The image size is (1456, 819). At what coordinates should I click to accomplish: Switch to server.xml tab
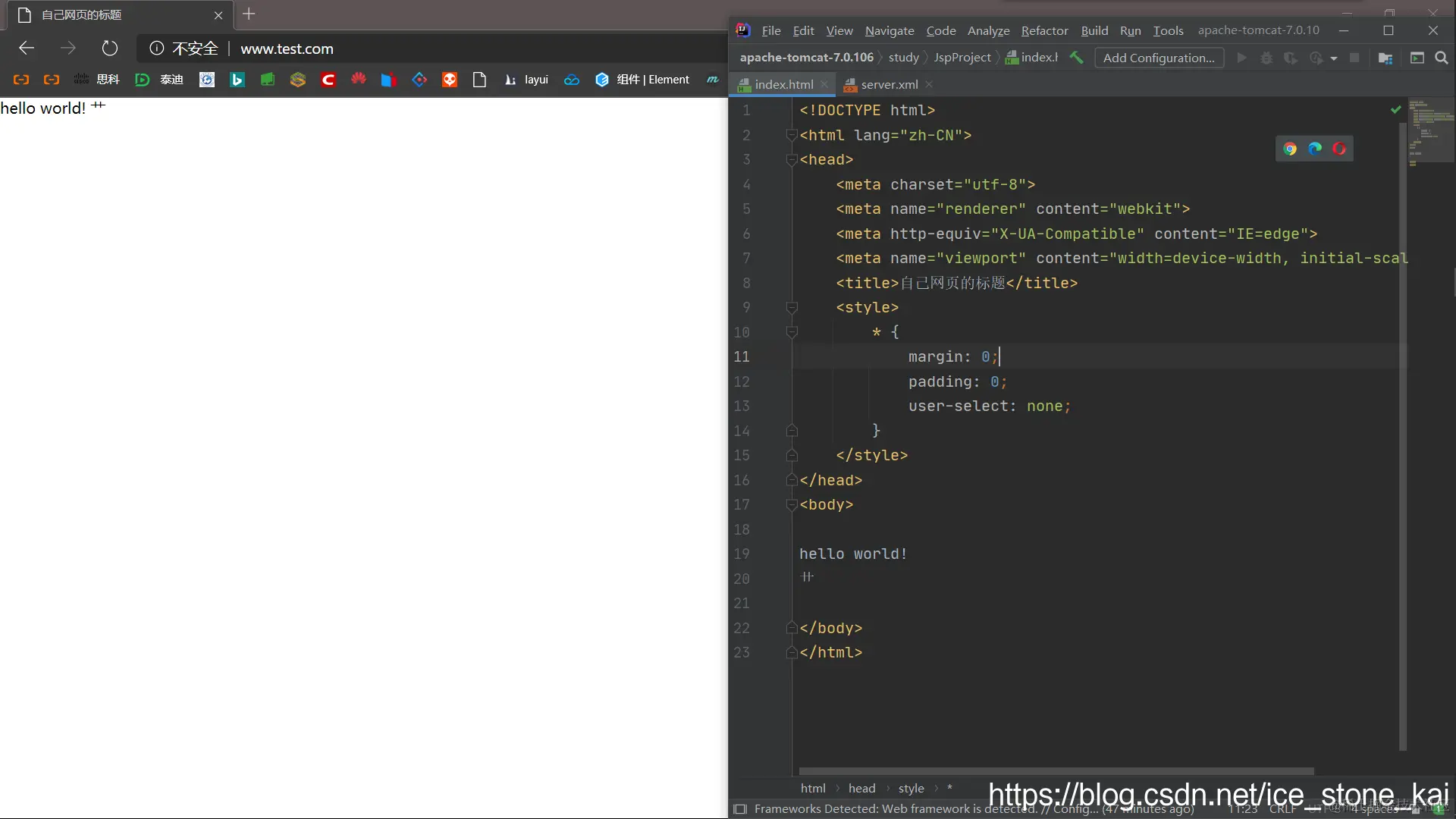889,84
